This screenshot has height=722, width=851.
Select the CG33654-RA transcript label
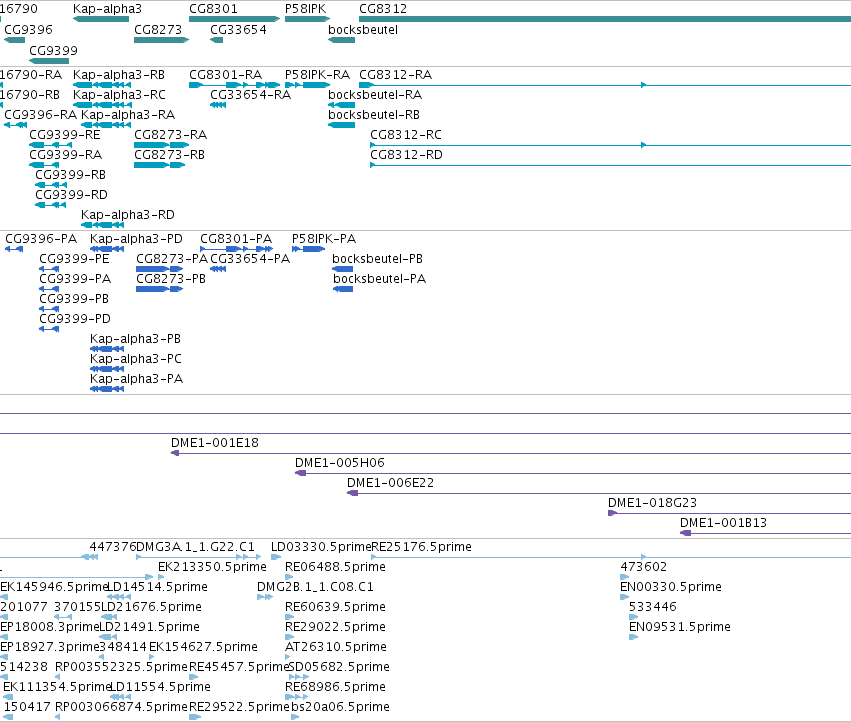251,94
